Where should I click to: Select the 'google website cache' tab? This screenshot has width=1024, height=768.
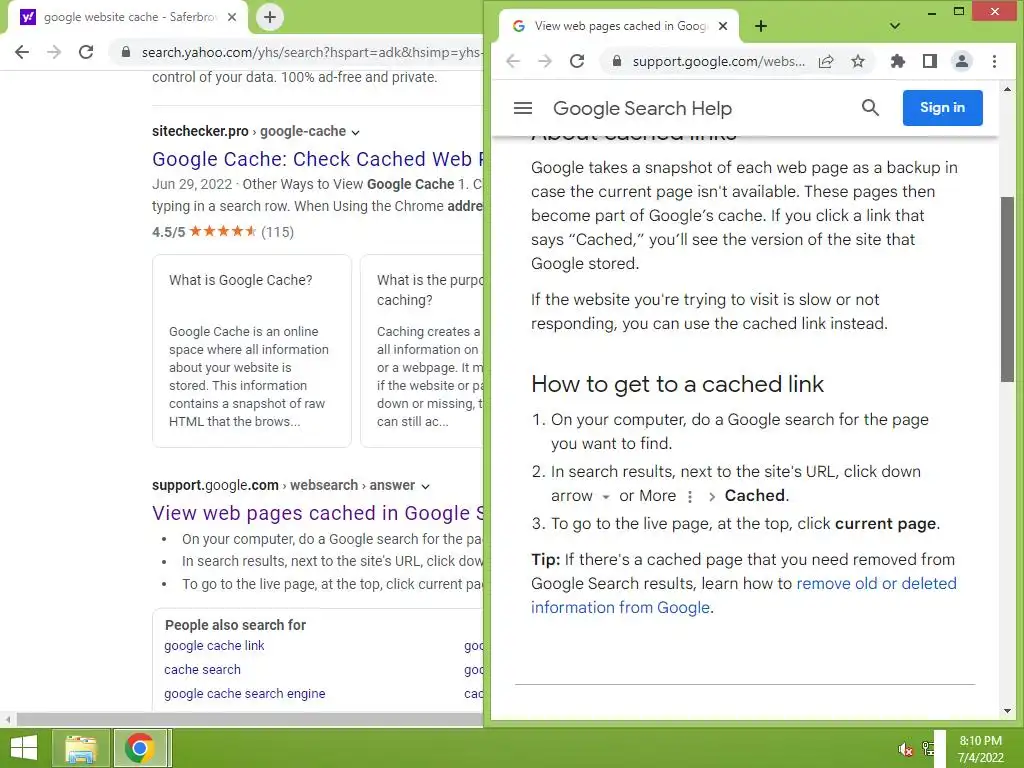[127, 17]
